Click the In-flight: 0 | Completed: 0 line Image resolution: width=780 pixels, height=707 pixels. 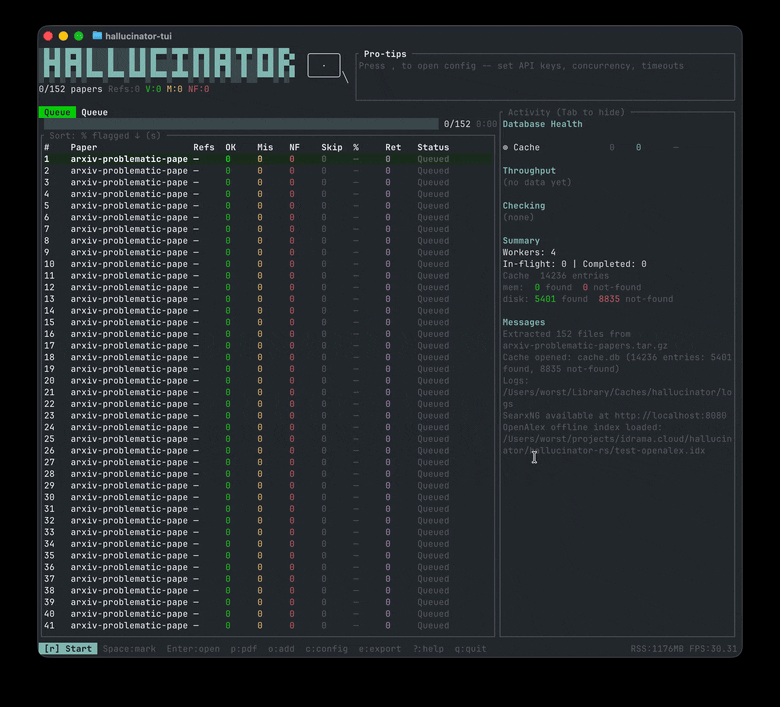[575, 264]
